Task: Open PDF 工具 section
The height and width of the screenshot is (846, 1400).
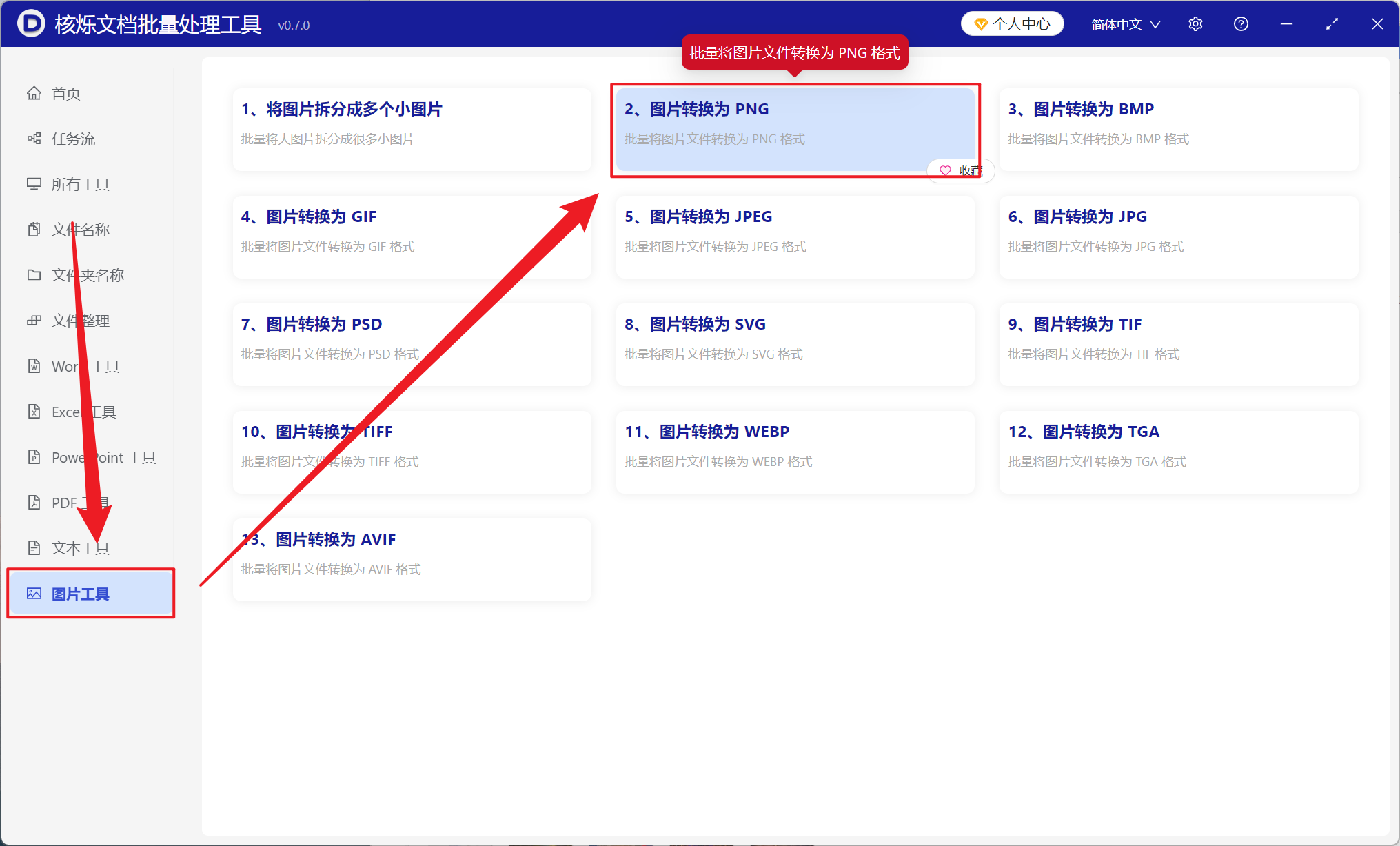Action: pyautogui.click(x=90, y=503)
